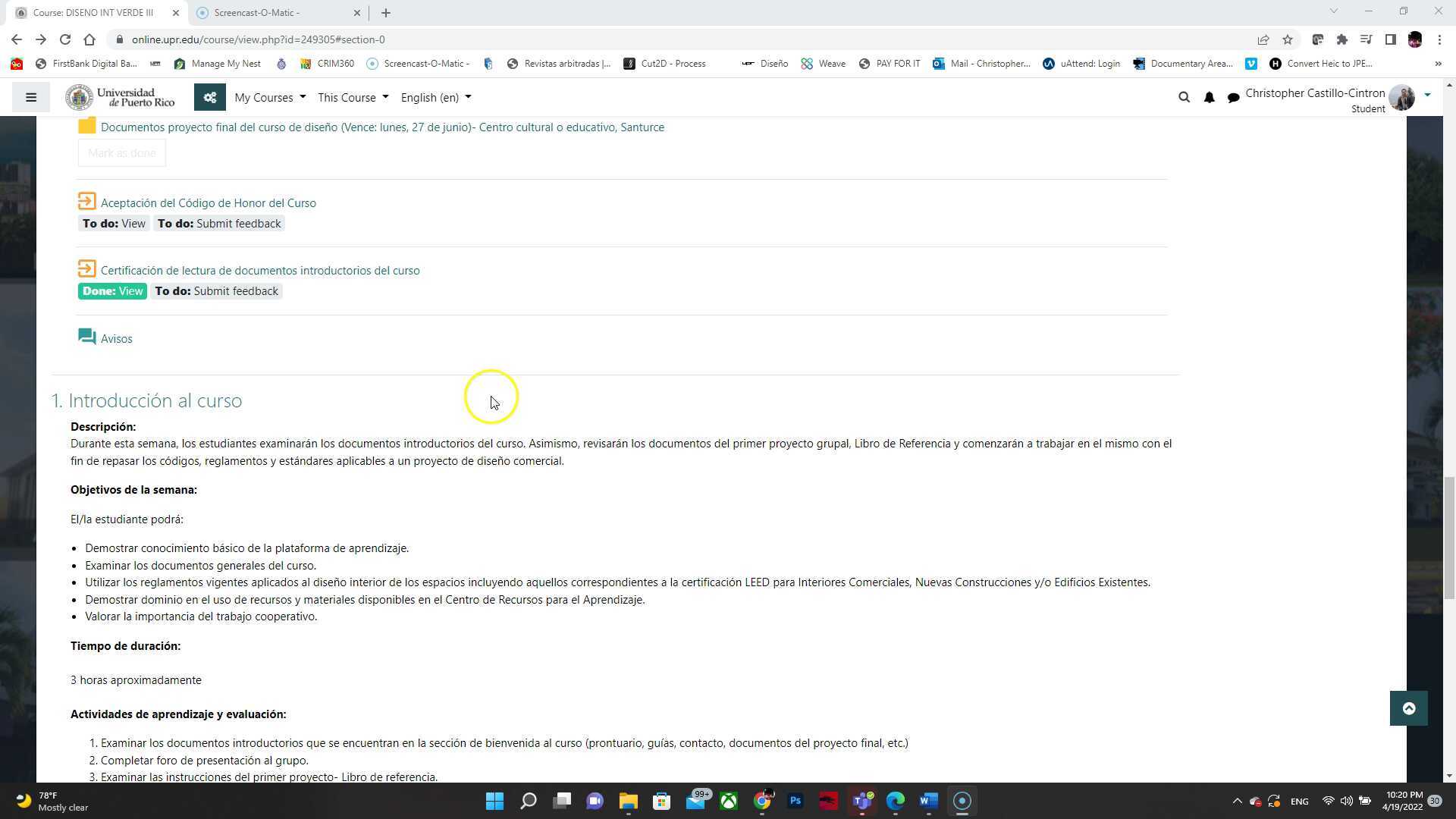Click the browser address bar URL

point(258,39)
